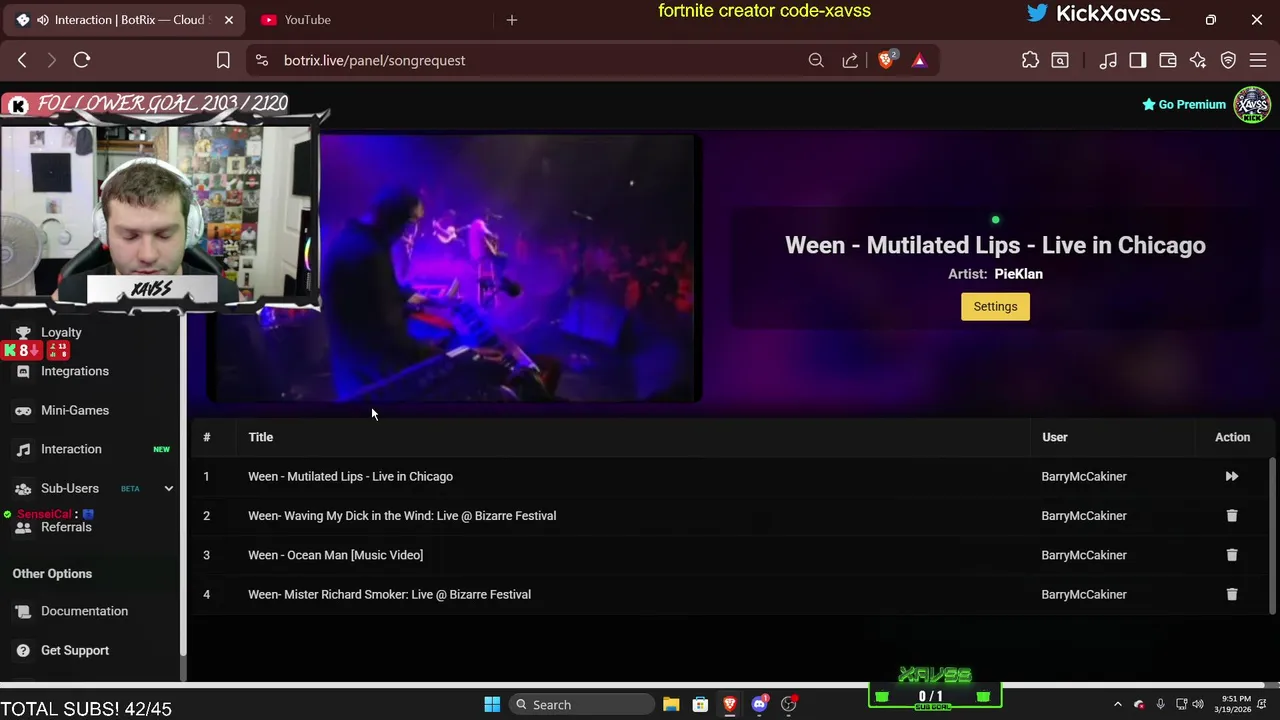Open Interaction section in sidebar

(71, 449)
